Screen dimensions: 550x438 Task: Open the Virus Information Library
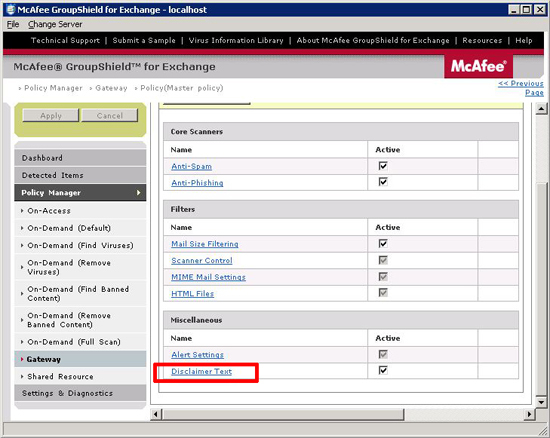[236, 40]
